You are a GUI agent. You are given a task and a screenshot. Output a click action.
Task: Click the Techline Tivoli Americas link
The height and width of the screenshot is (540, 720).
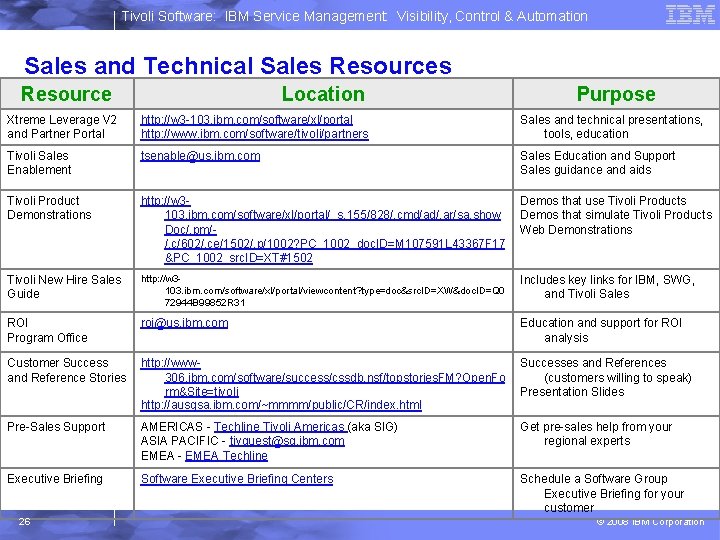click(x=280, y=427)
